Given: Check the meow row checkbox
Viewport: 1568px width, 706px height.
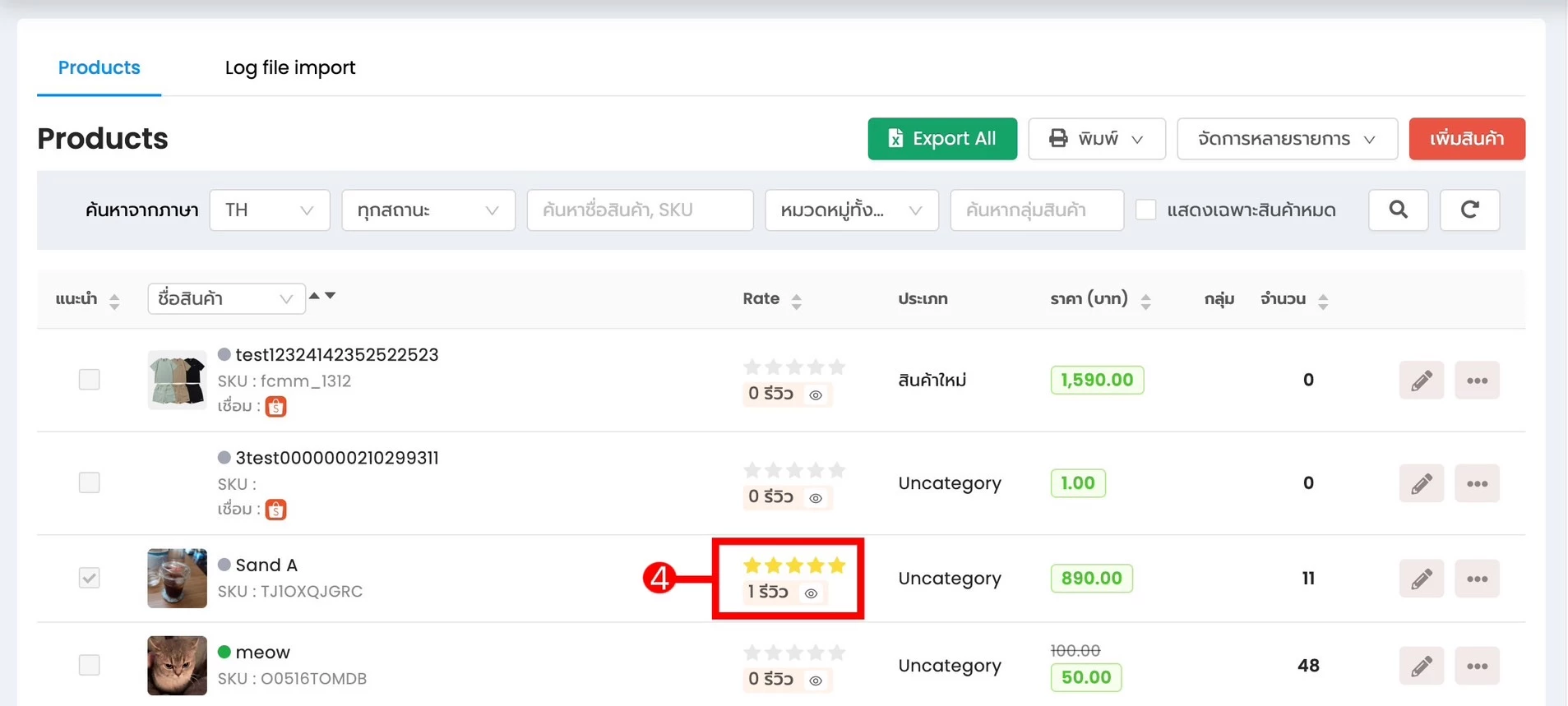Looking at the screenshot, I should click(x=89, y=665).
